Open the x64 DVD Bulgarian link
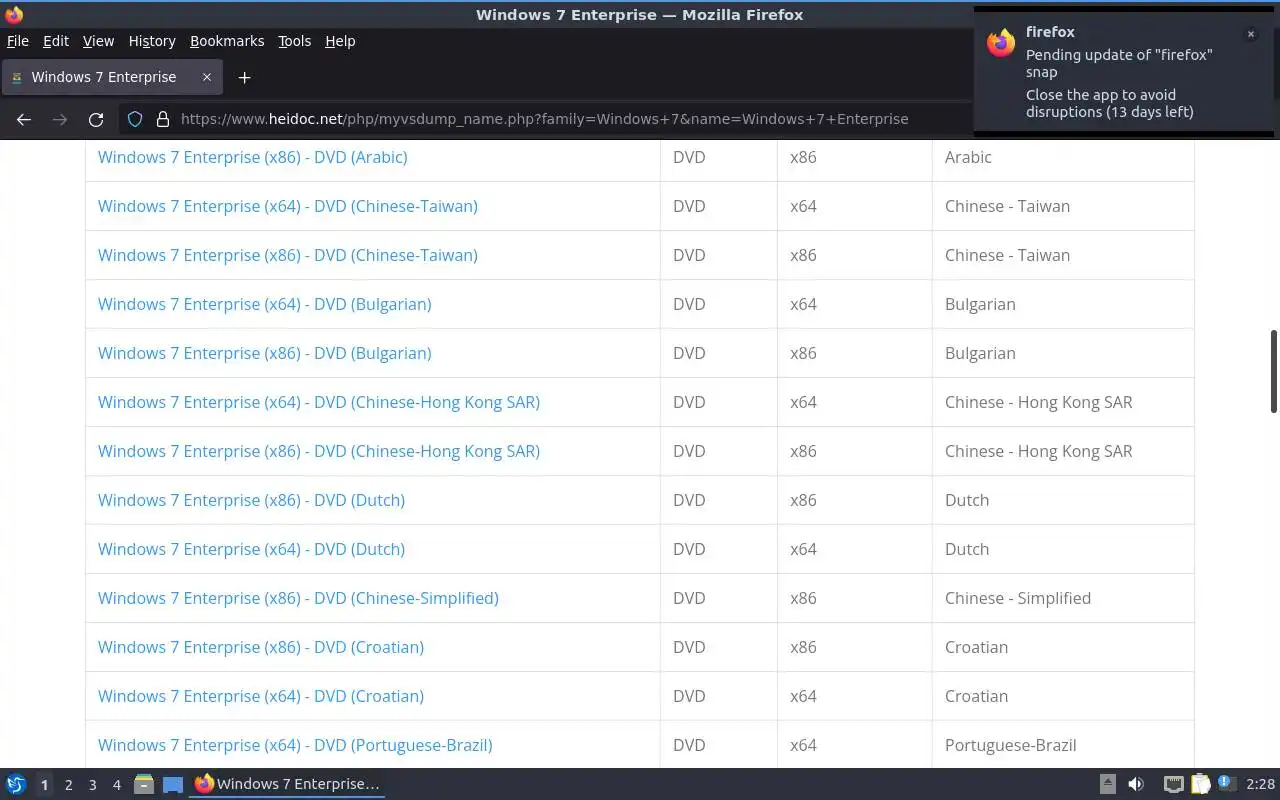This screenshot has height=800, width=1280. coord(265,304)
